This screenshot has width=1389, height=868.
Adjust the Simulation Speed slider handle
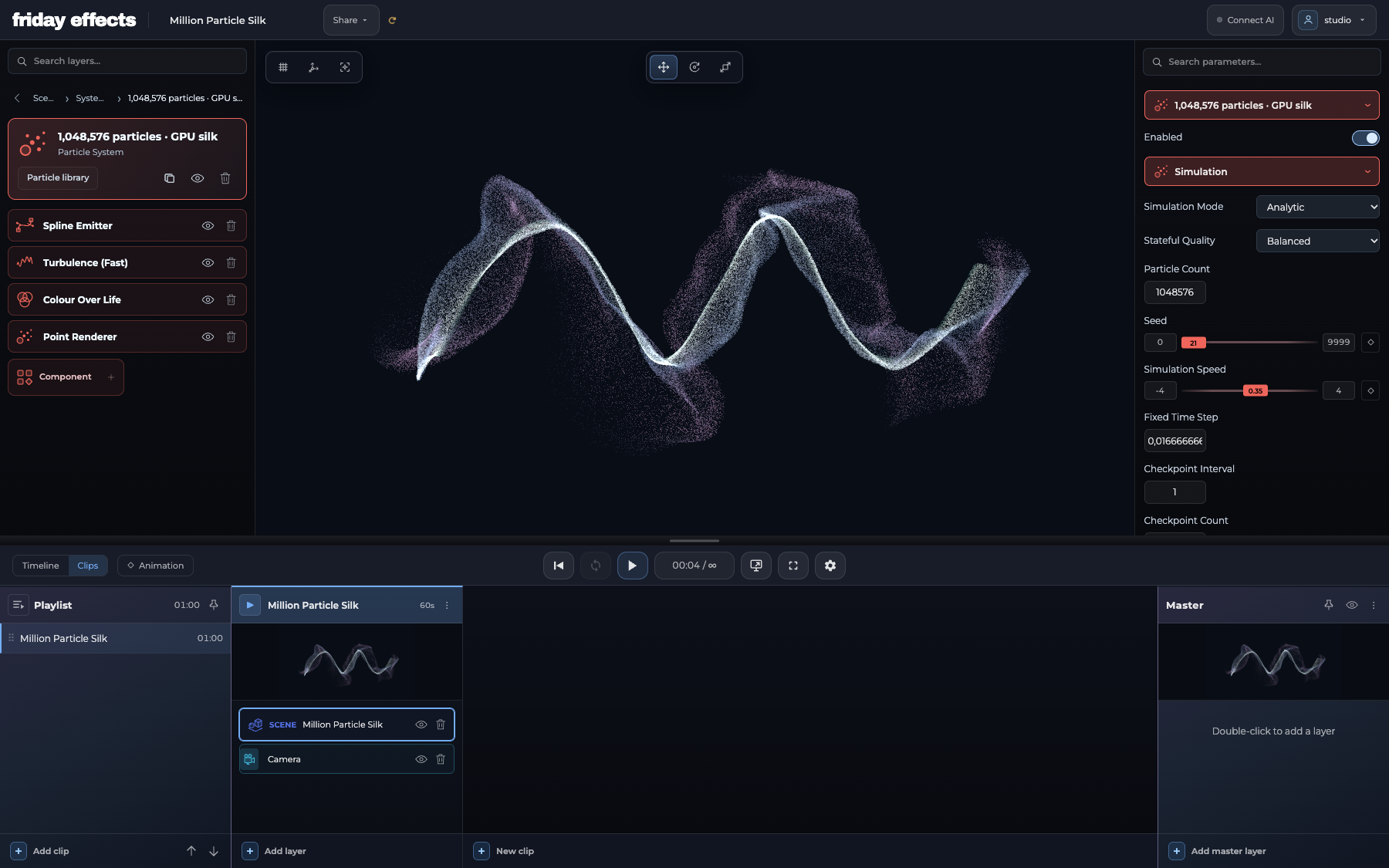coord(1256,391)
